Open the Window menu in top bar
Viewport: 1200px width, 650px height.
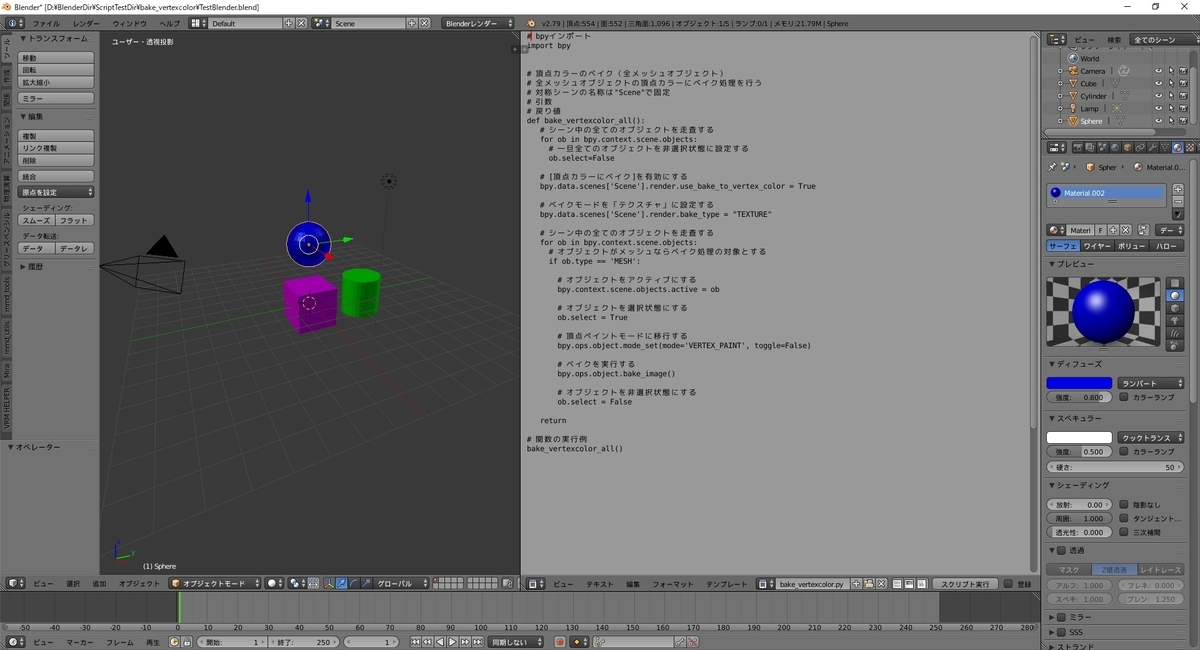[x=129, y=23]
